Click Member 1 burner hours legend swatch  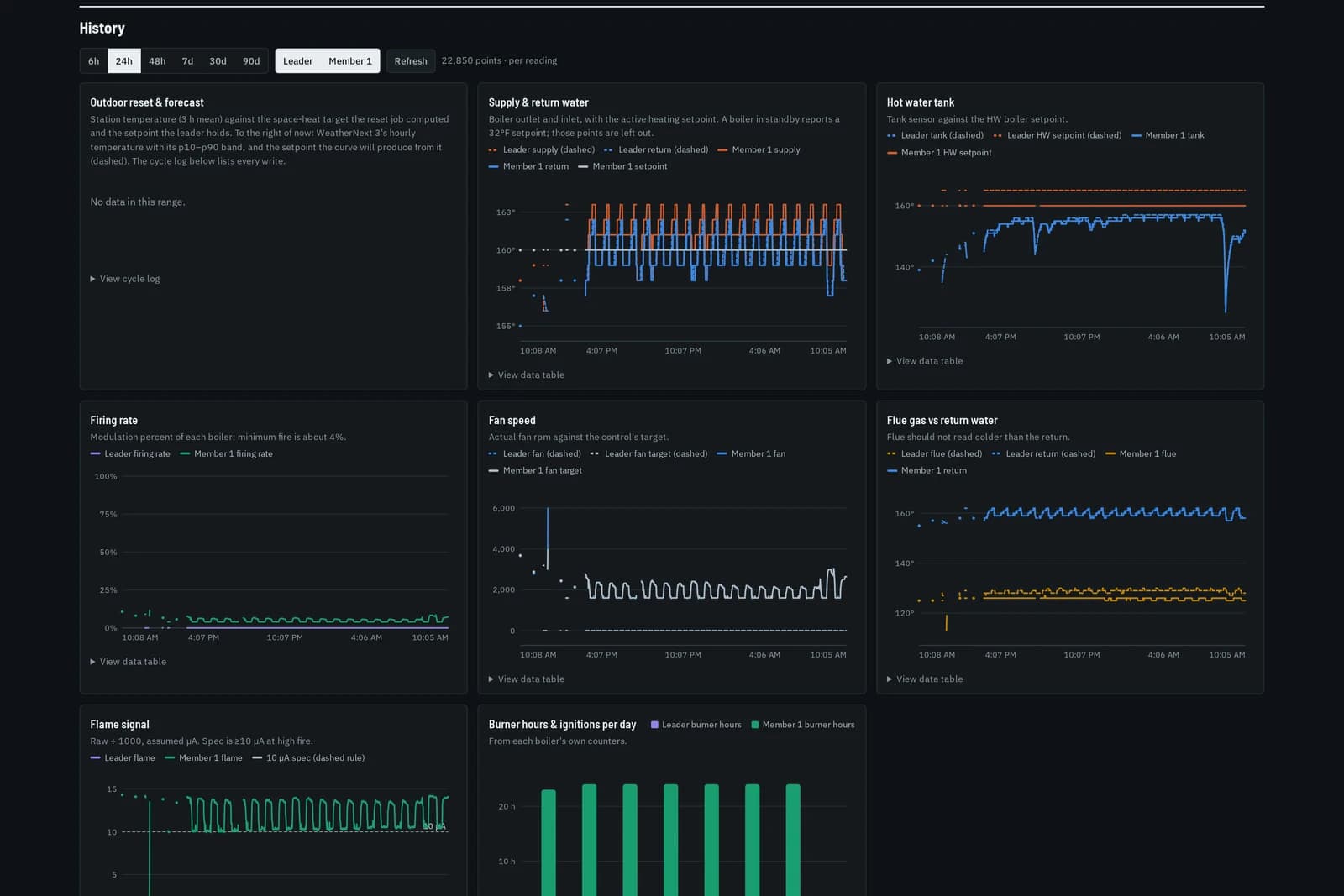[x=755, y=725]
